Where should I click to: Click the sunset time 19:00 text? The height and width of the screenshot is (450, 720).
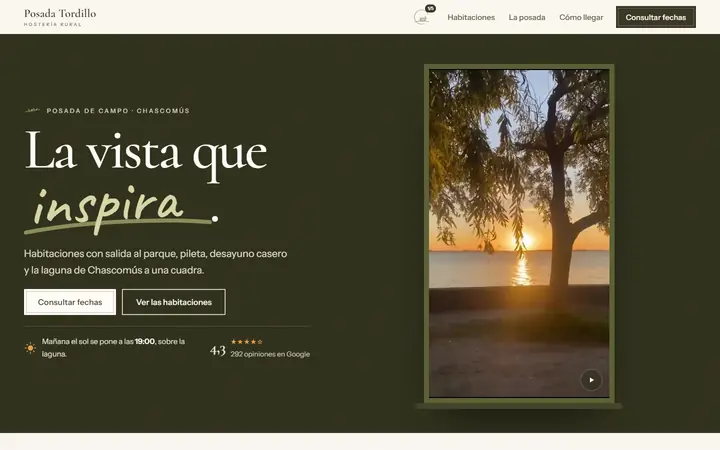click(x=145, y=341)
